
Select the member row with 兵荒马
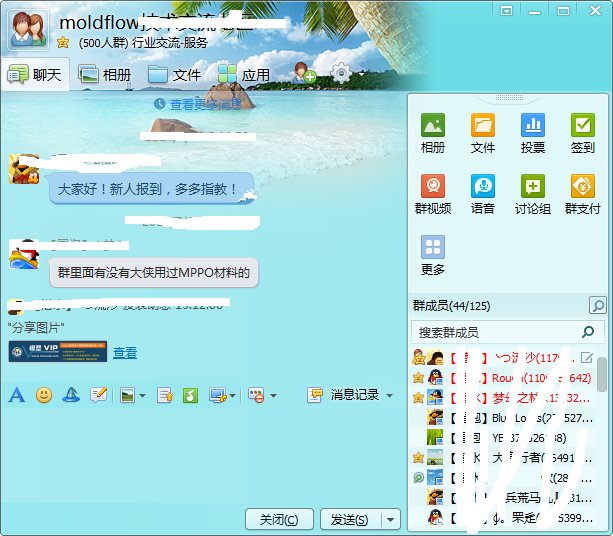(x=504, y=498)
